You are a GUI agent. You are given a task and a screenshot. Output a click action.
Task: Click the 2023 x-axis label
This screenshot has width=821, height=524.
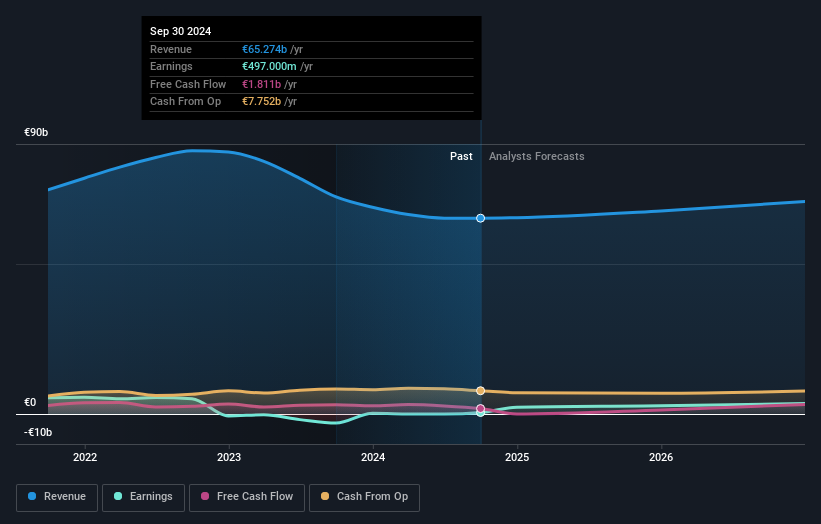click(229, 458)
